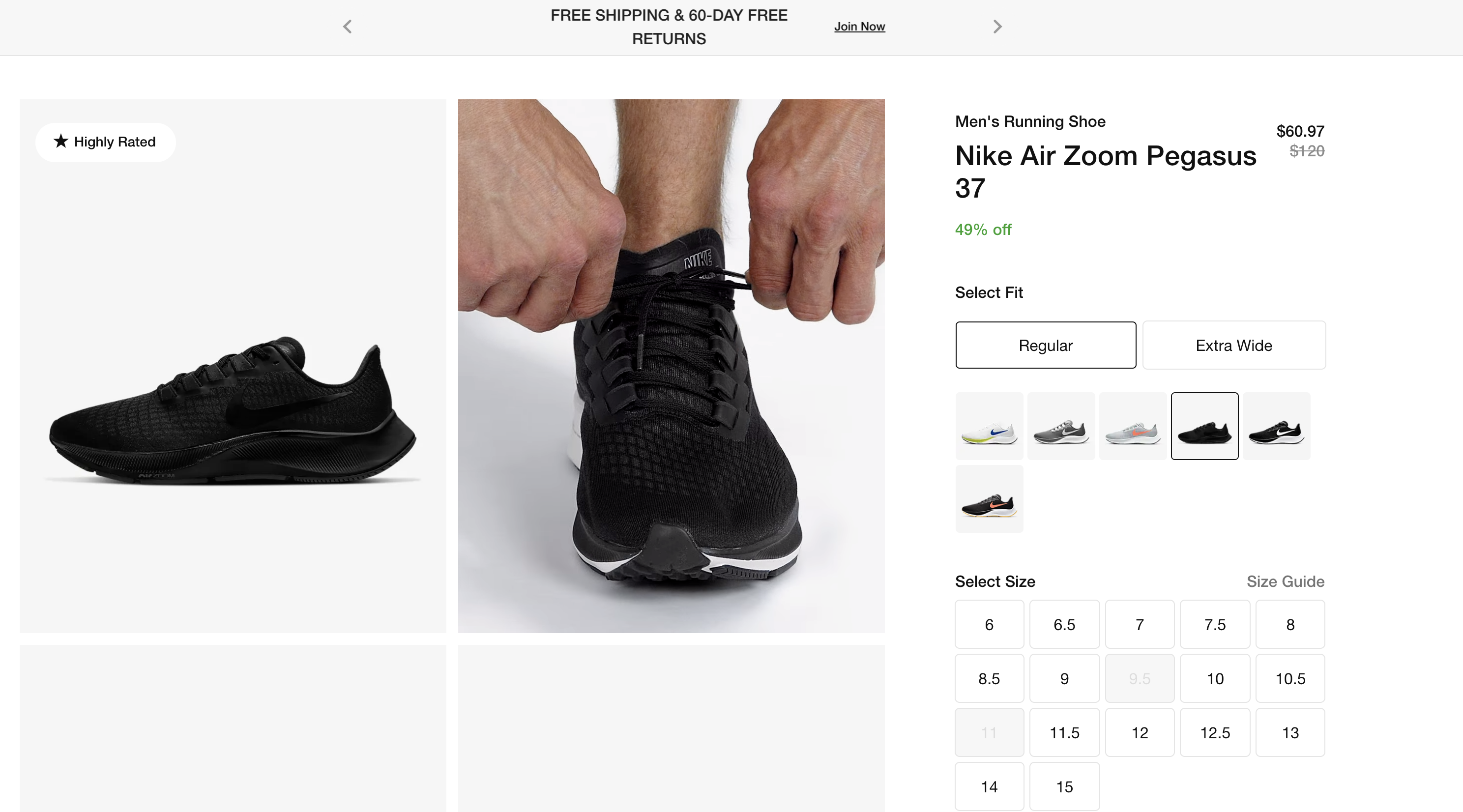Open the Join Now link
The width and height of the screenshot is (1463, 812).
tap(859, 27)
